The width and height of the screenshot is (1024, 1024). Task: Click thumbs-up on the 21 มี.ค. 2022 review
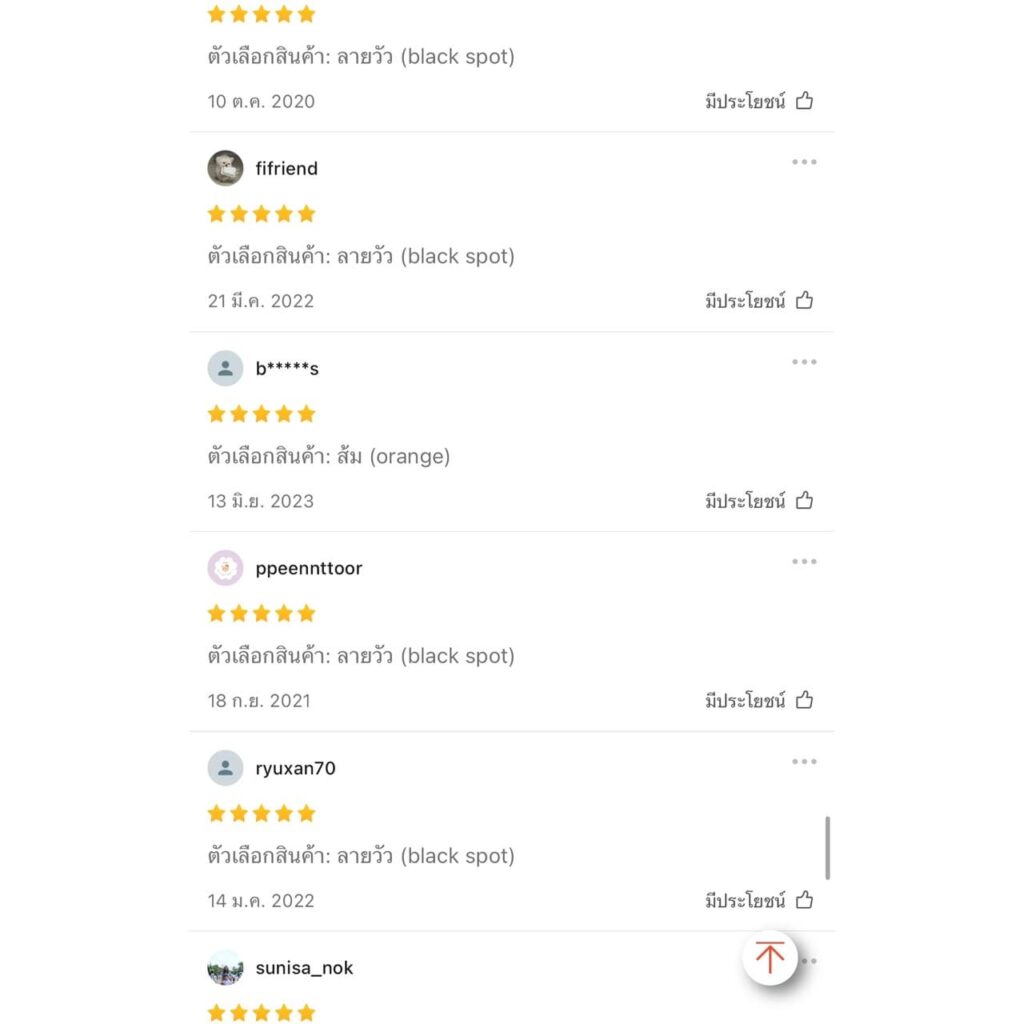pyautogui.click(x=804, y=300)
